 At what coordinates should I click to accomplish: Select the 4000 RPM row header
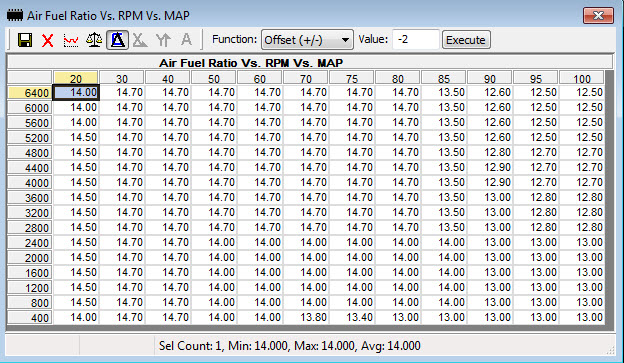coord(30,183)
